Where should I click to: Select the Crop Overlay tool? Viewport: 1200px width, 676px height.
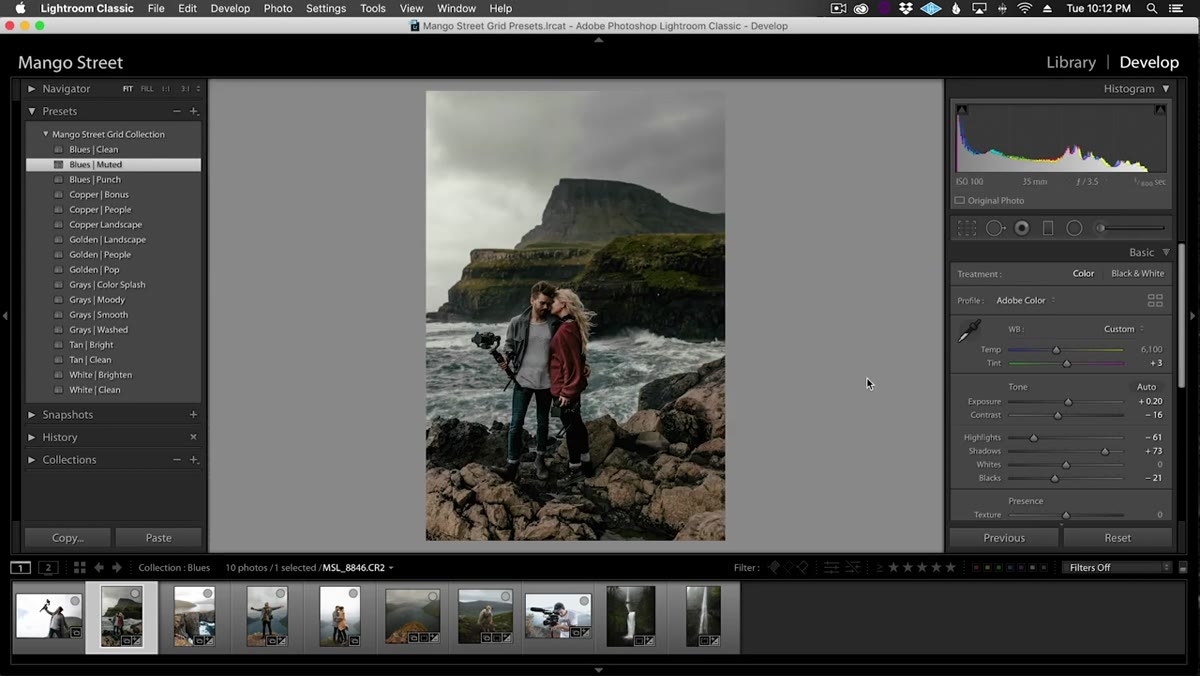[966, 228]
